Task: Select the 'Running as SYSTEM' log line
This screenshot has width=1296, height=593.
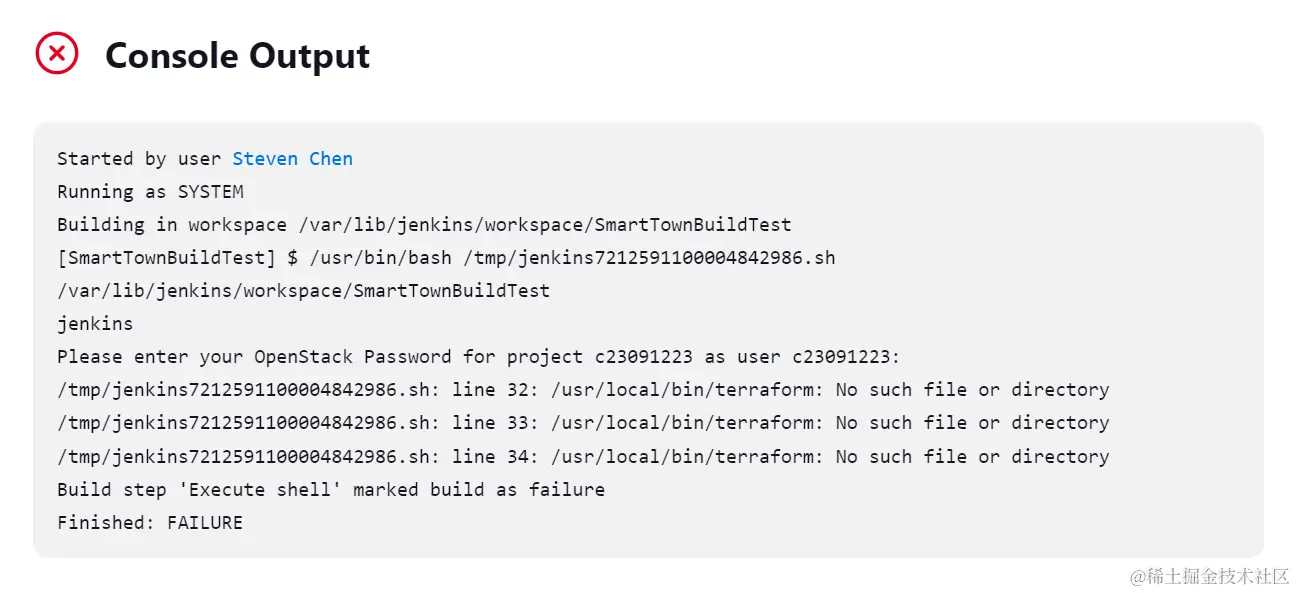Action: 150,192
